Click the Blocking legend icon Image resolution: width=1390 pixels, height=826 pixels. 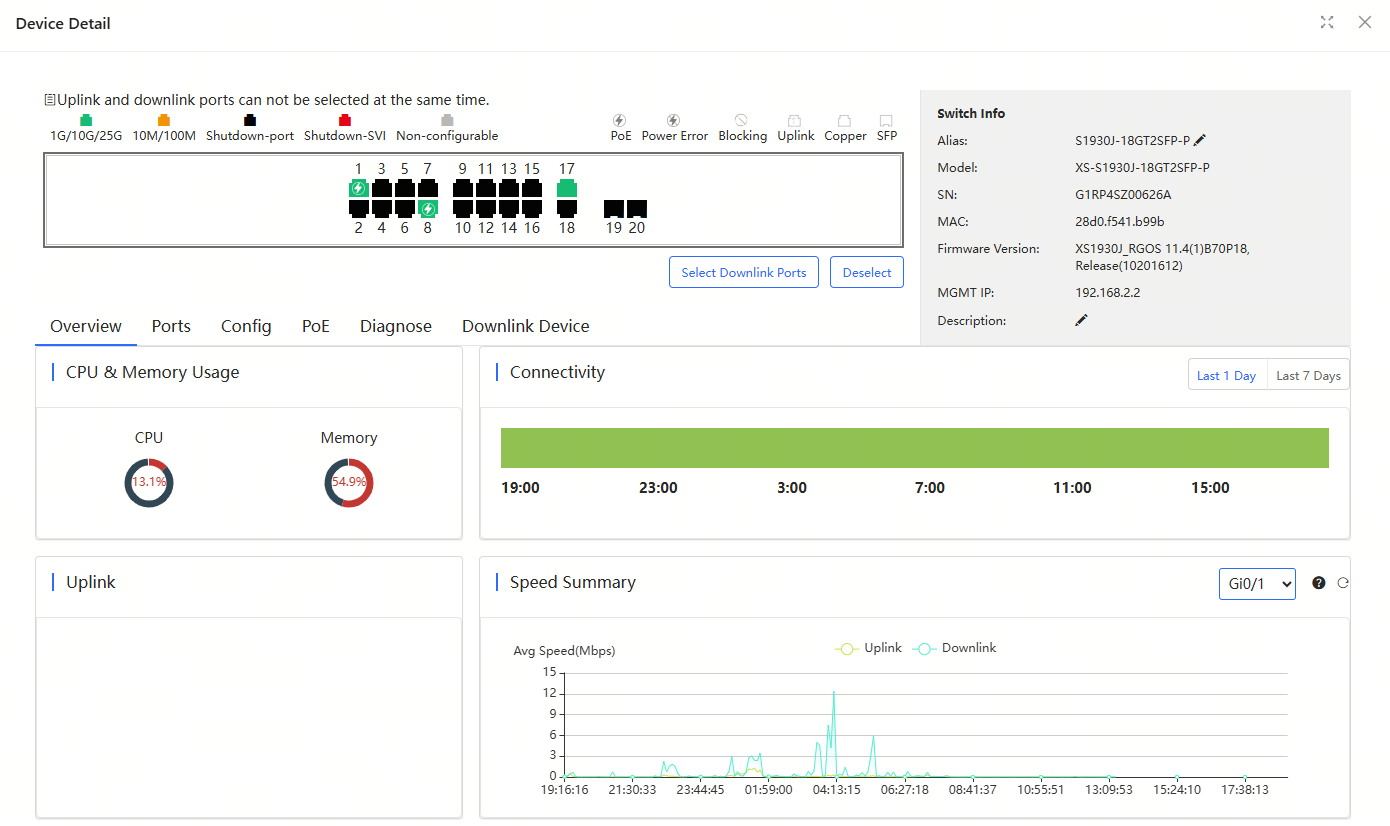point(741,120)
